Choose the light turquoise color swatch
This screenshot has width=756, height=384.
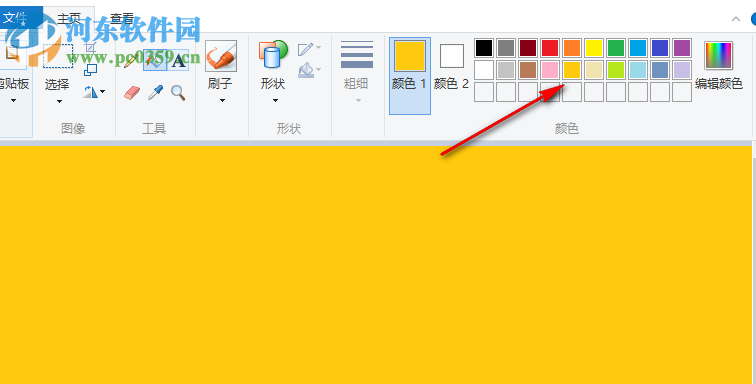coord(638,70)
